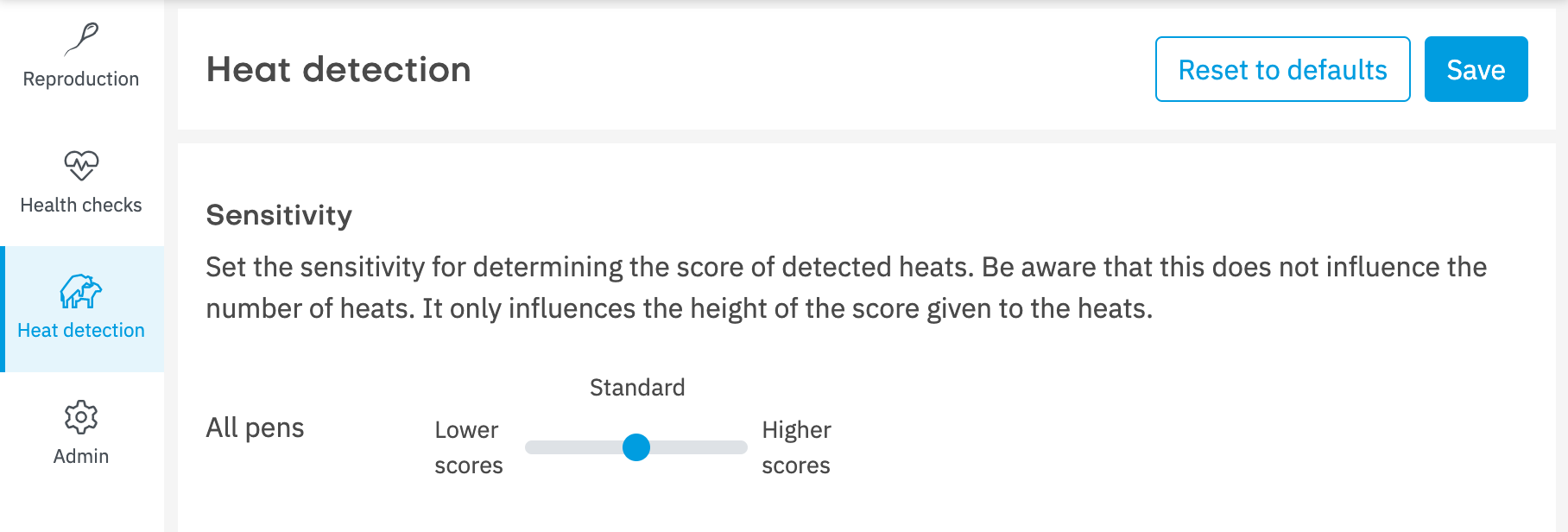Click the Sensitivity section heading
This screenshot has width=1568, height=532.
(x=279, y=215)
